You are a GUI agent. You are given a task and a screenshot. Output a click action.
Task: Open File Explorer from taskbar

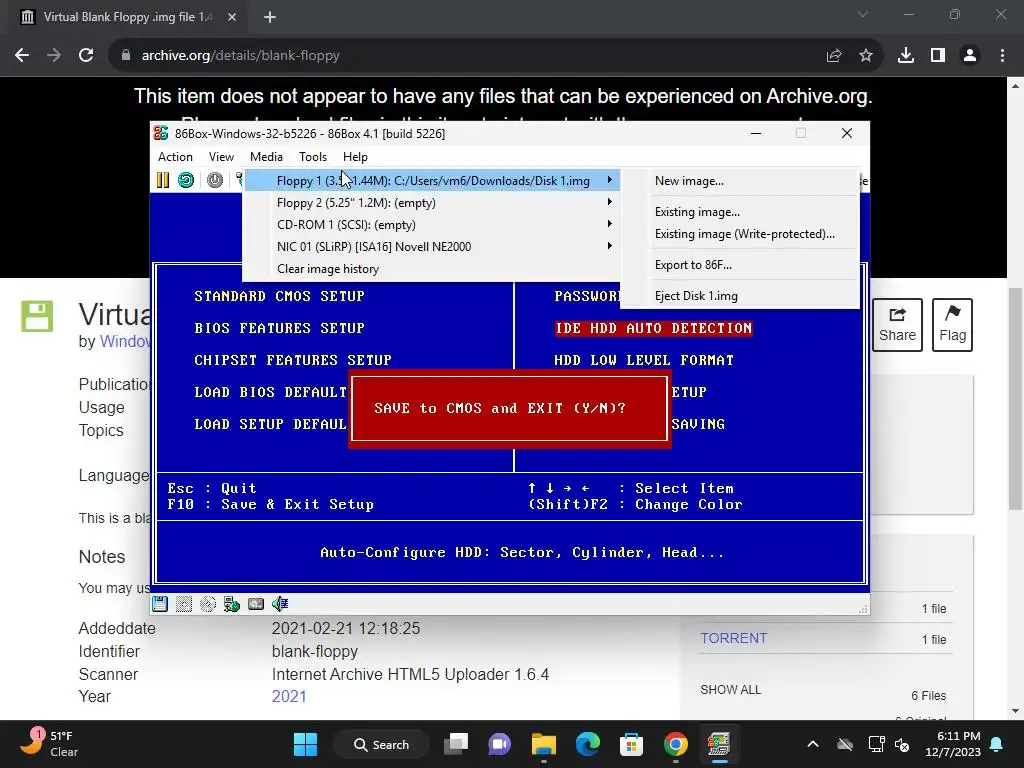point(543,744)
